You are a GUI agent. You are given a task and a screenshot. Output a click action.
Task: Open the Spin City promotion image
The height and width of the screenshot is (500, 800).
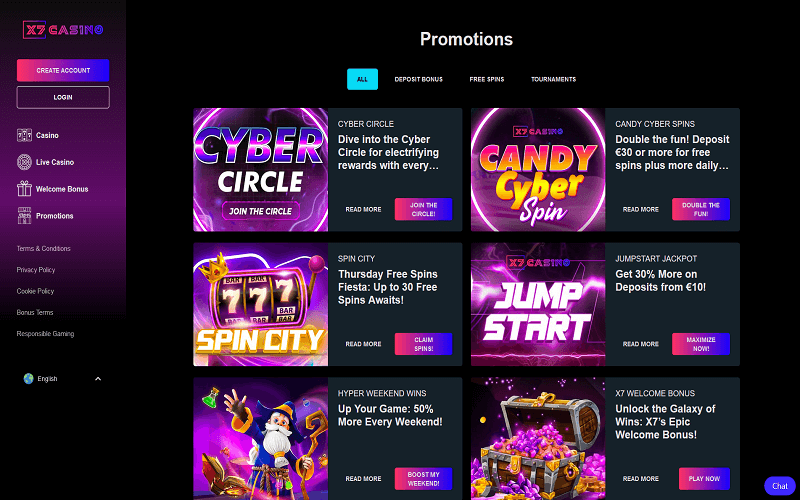pyautogui.click(x=260, y=304)
